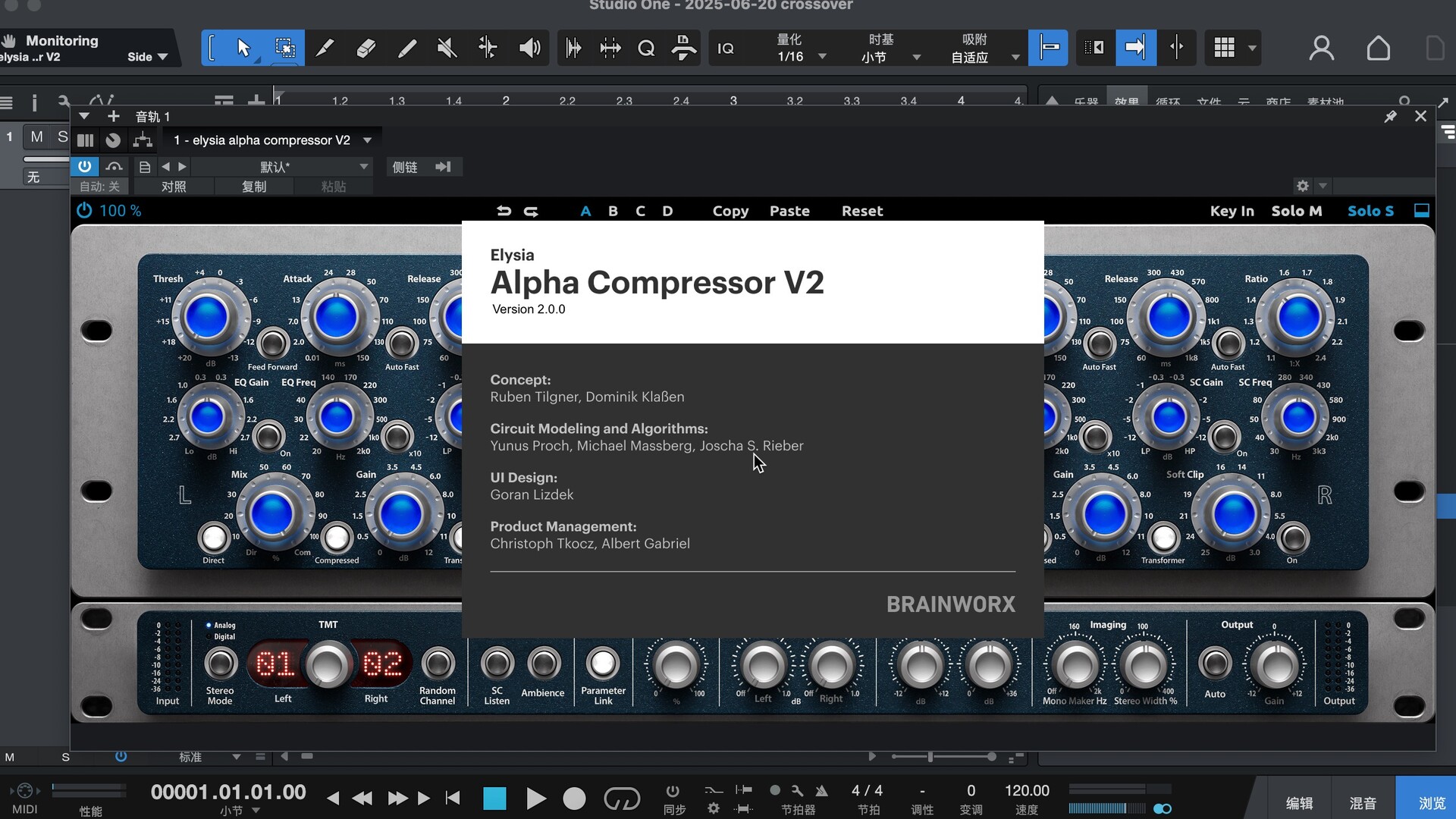The width and height of the screenshot is (1456, 819).
Task: Click the Stop button in transport
Action: tap(494, 799)
